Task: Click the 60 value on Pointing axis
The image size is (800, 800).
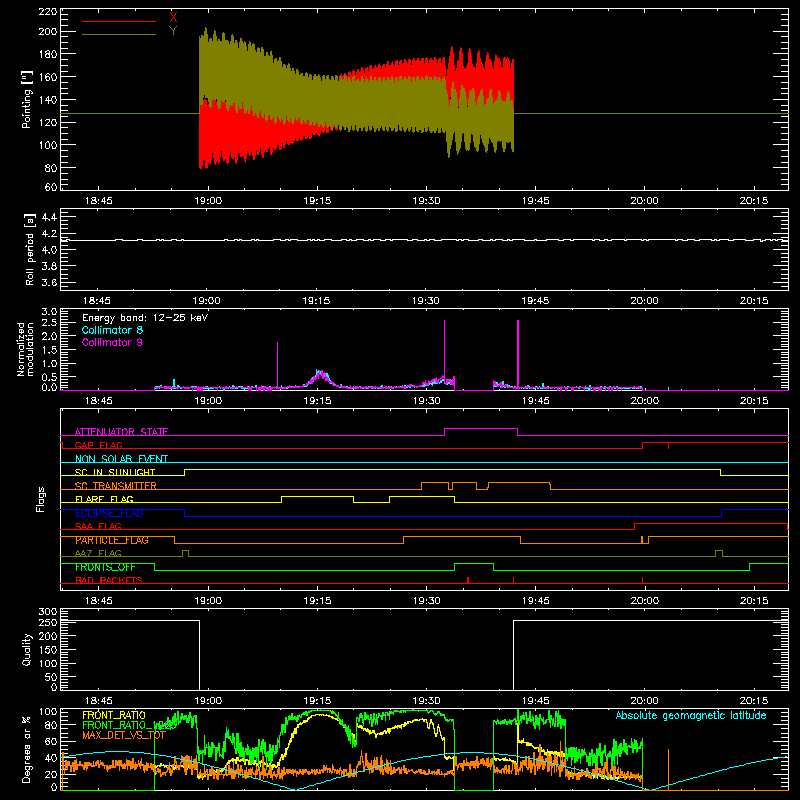Action: click(x=51, y=187)
